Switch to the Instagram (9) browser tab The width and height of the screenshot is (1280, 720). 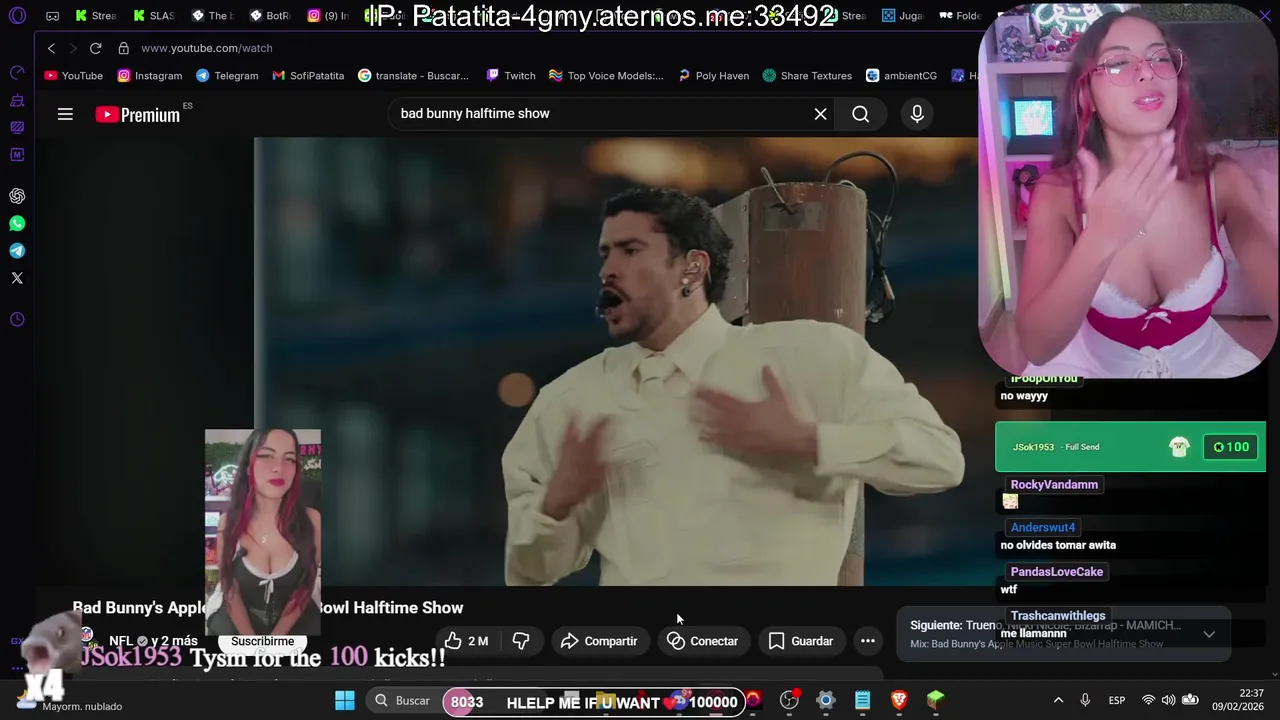pos(328,16)
